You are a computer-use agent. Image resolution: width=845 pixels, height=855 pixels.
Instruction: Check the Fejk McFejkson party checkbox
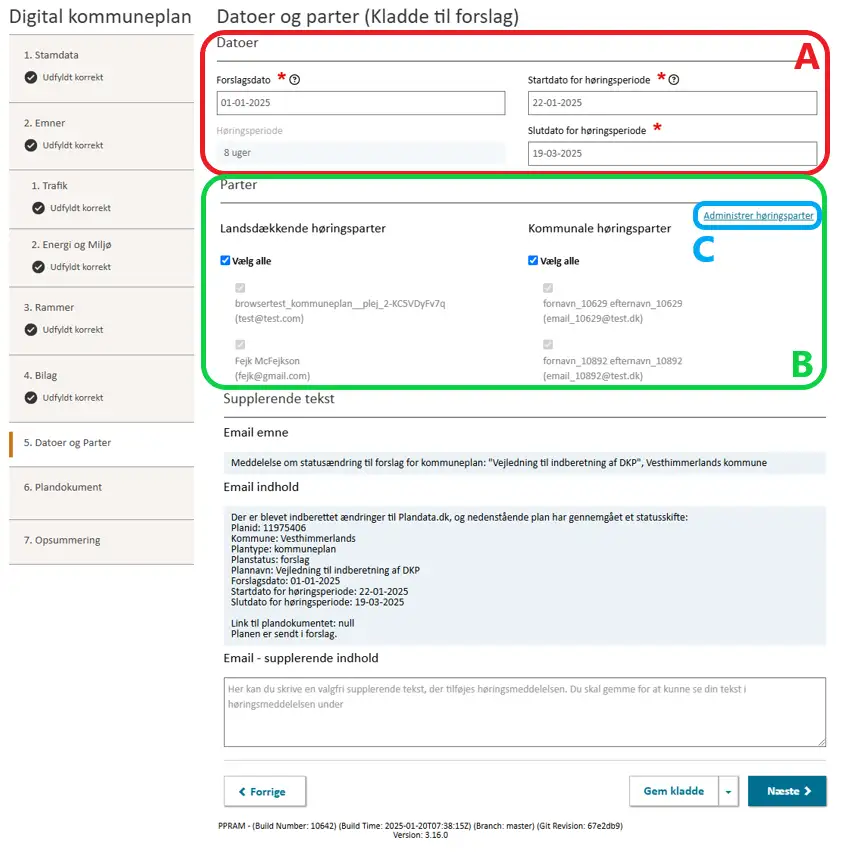pos(240,344)
